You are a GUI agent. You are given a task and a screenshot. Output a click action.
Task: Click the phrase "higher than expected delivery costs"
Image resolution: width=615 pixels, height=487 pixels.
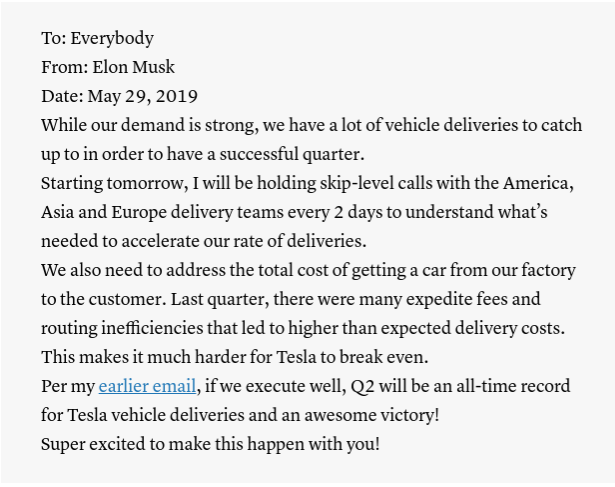click(x=432, y=328)
